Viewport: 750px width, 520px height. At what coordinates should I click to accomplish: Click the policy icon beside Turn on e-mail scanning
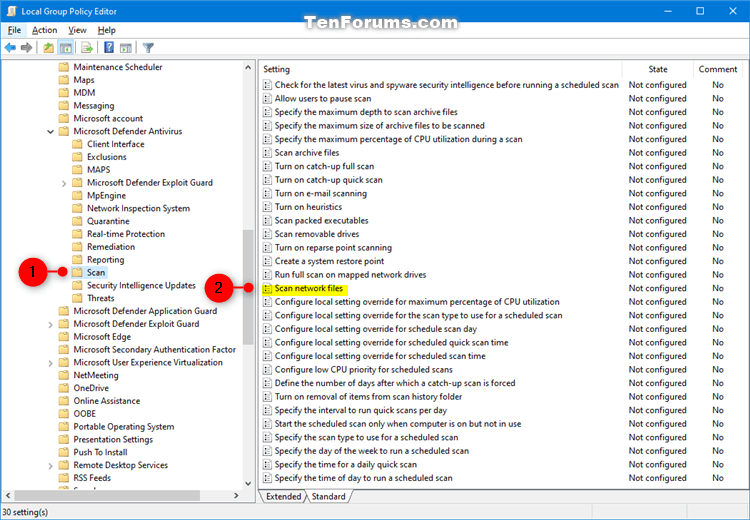click(267, 193)
